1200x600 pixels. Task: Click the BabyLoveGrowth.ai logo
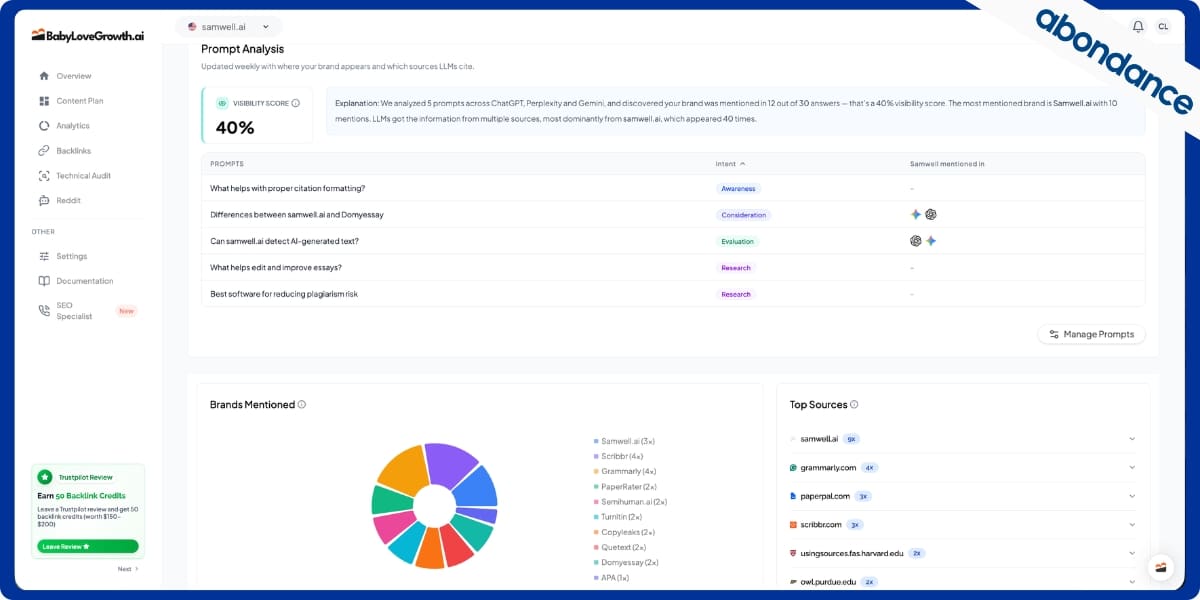[88, 35]
